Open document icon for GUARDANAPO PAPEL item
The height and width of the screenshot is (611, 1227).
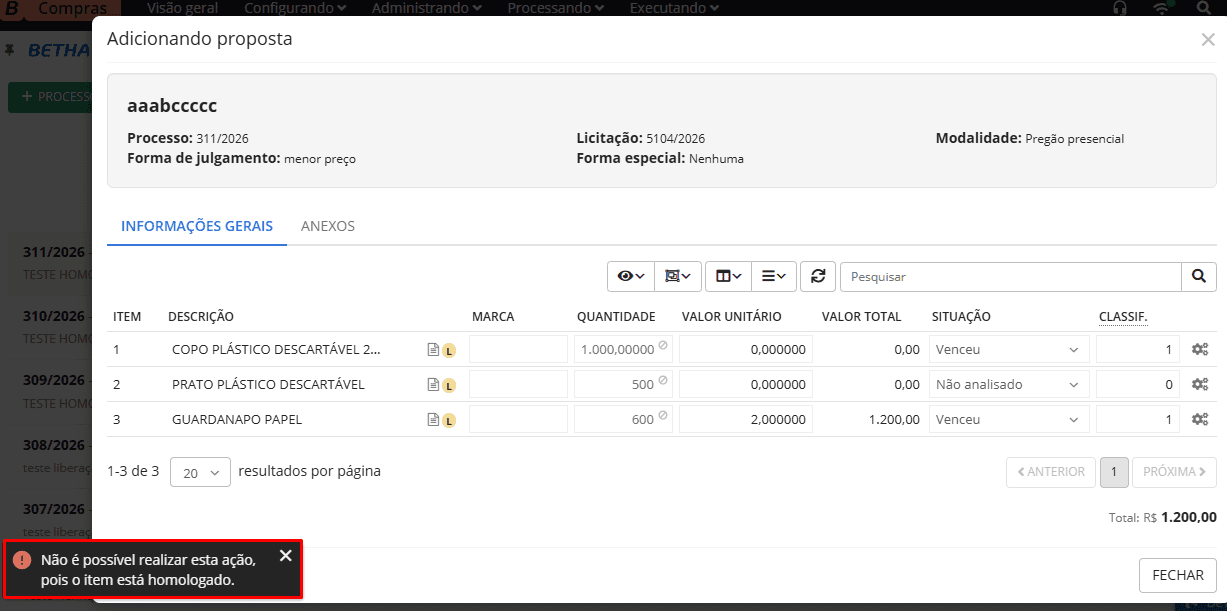(433, 420)
